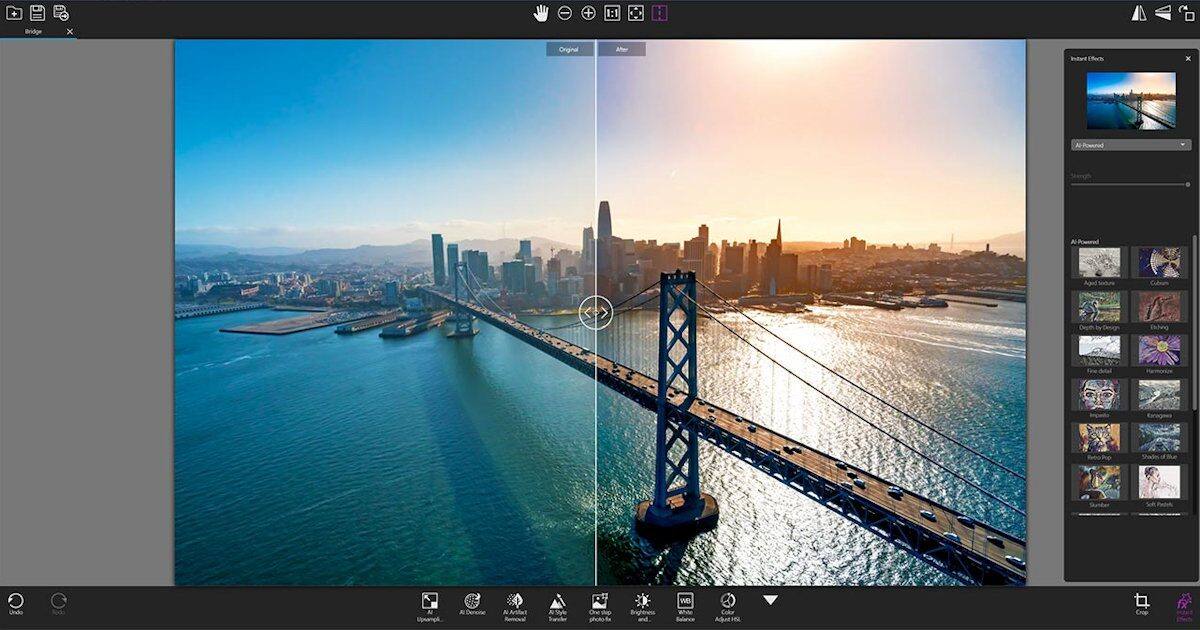1200x630 pixels.
Task: Open the AI Artifact Removal tool
Action: click(515, 602)
